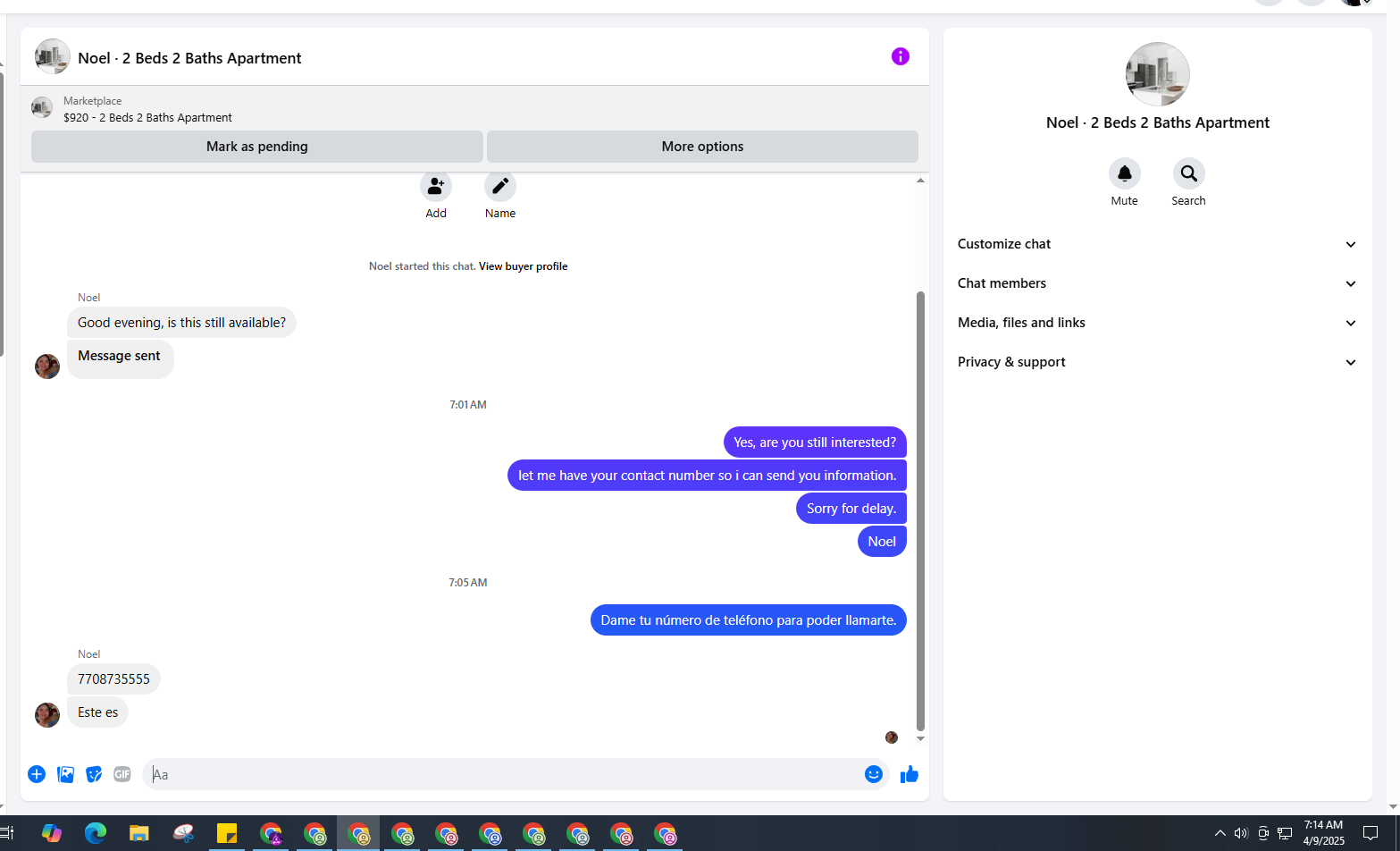1400x851 pixels.
Task: Click the More options button
Action: pos(702,147)
